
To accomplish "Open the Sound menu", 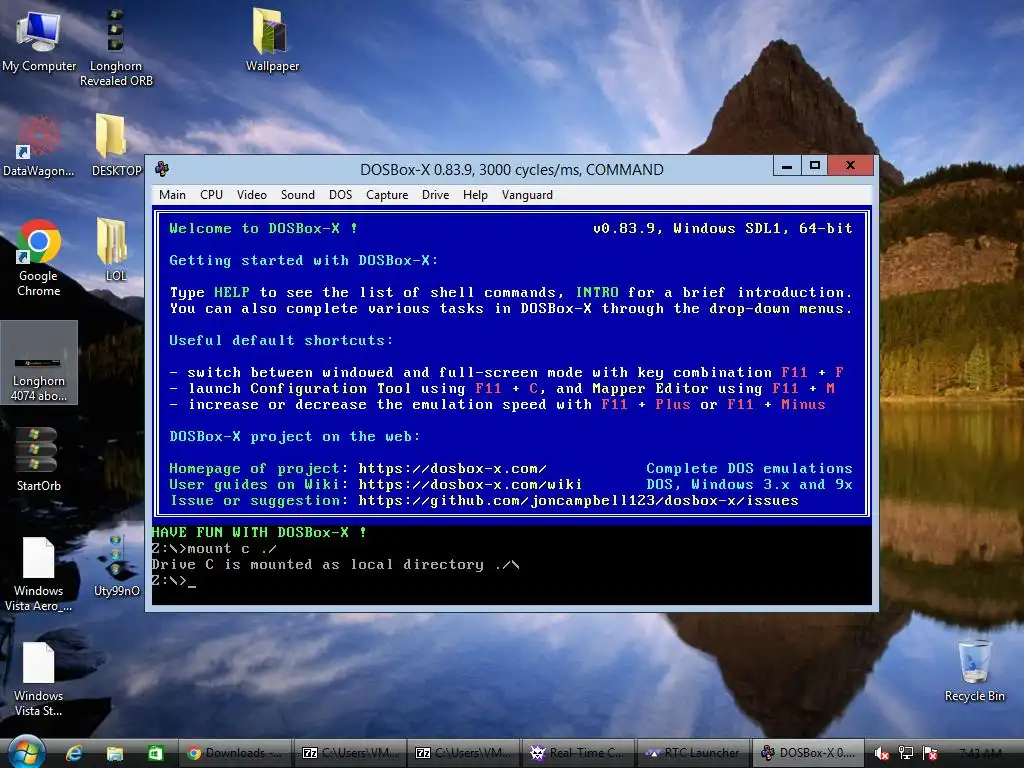I will (298, 195).
